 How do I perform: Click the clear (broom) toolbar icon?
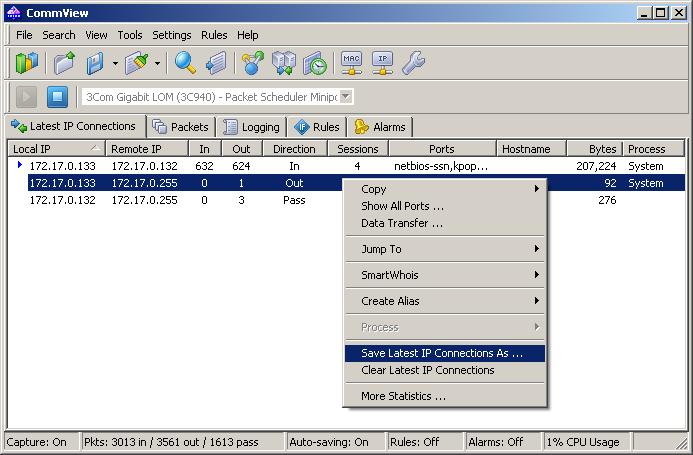pos(137,63)
